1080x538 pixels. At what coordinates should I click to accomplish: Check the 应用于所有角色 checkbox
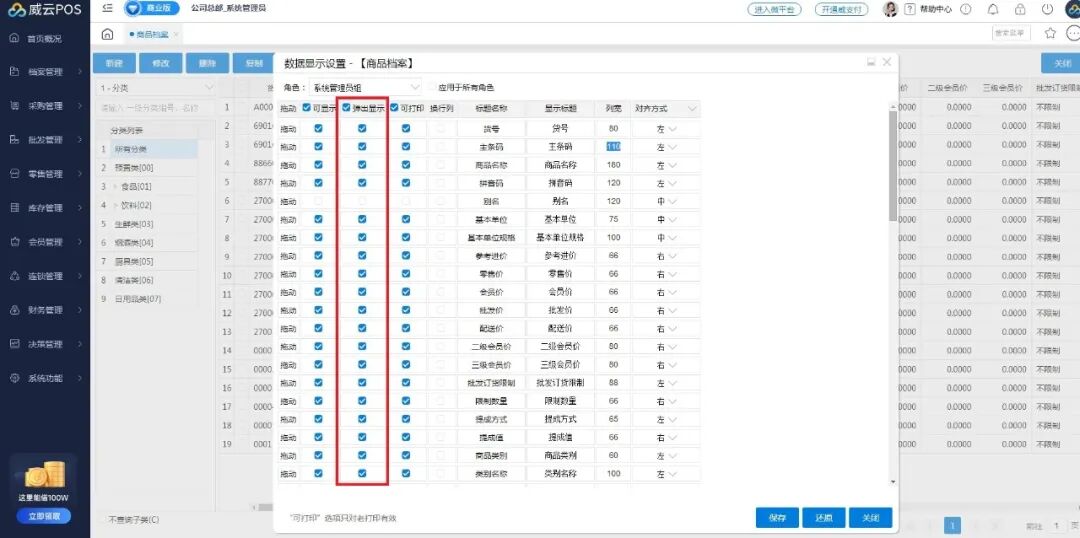click(432, 88)
